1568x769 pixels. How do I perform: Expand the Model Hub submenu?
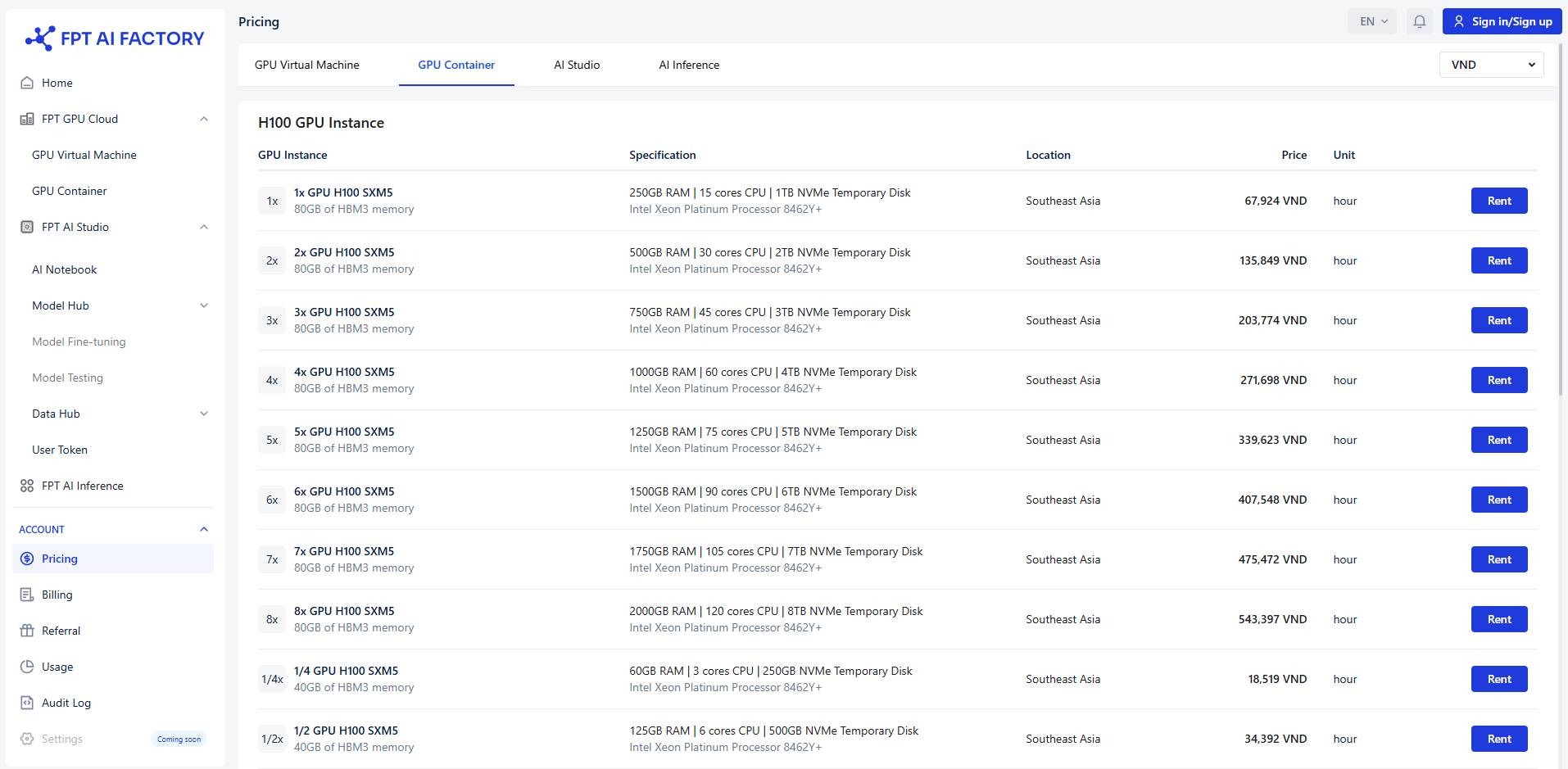204,305
